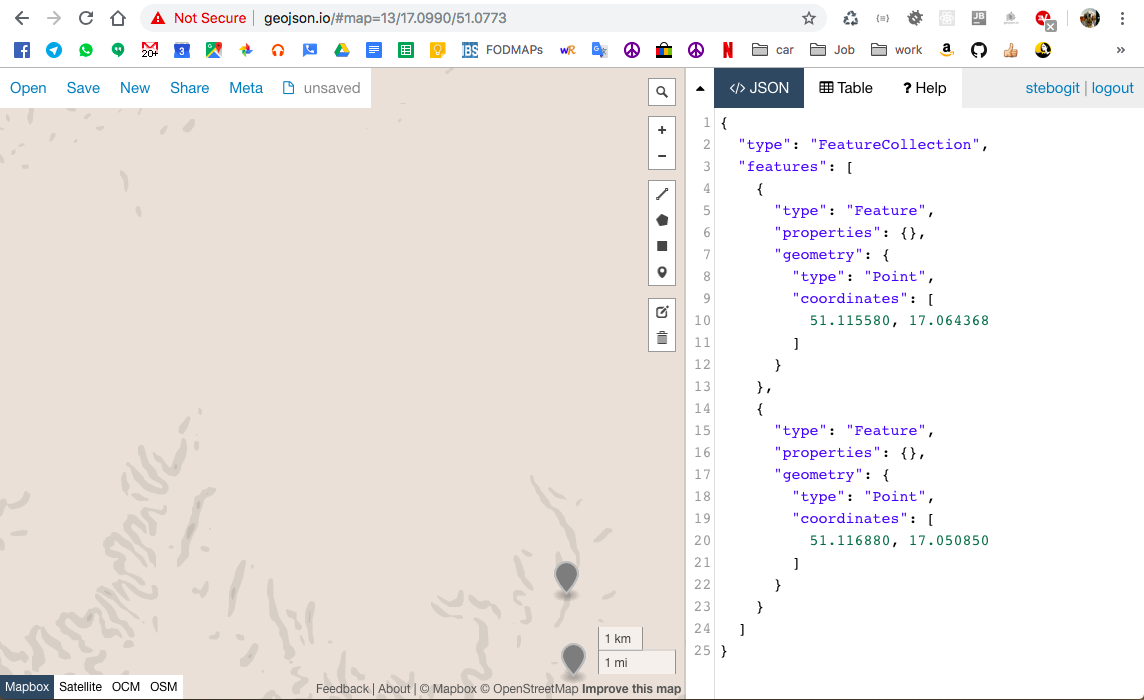Open the Help tab
Screen dimensions: 1144x700
click(924, 87)
